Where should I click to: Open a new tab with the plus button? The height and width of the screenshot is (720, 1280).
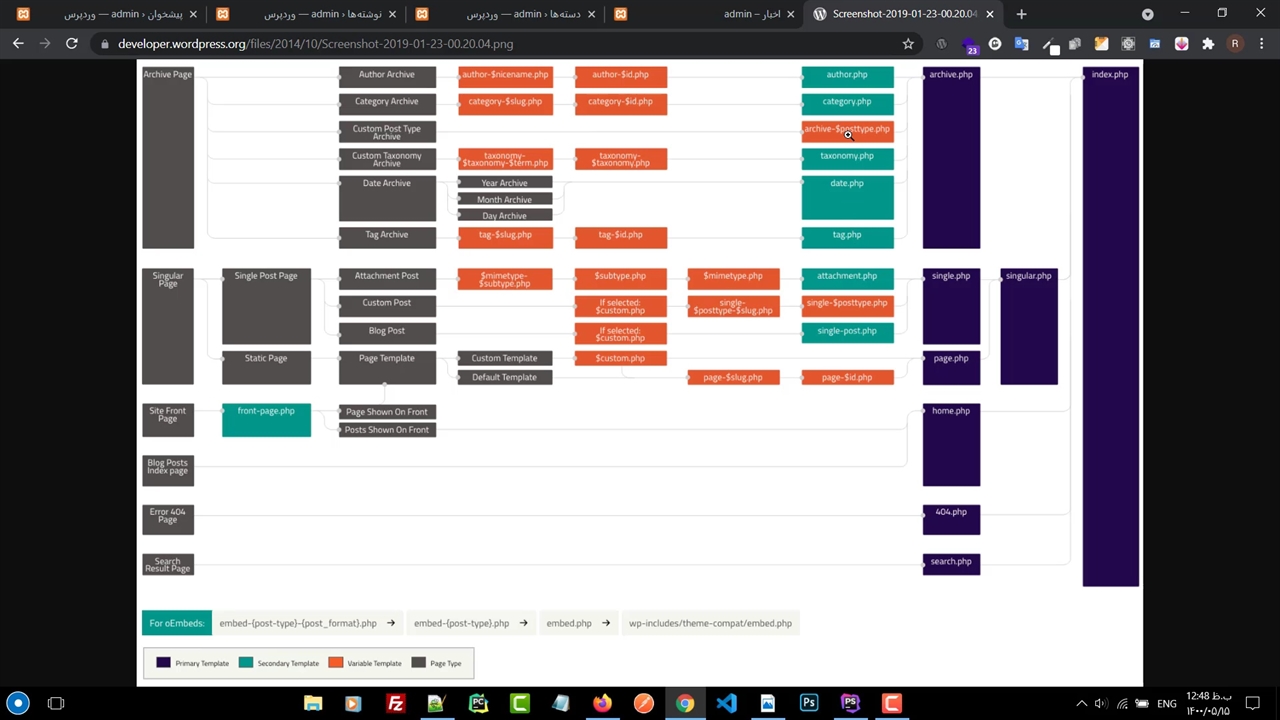(1021, 14)
